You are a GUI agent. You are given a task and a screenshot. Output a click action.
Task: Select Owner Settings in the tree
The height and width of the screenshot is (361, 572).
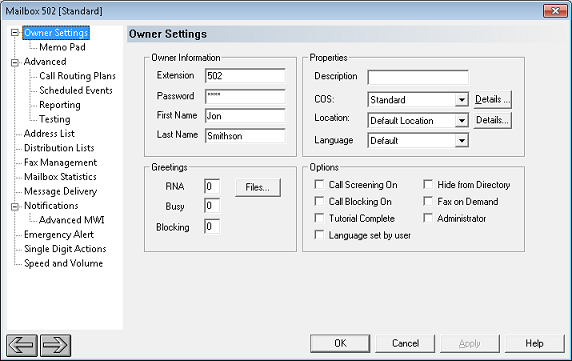coord(56,33)
